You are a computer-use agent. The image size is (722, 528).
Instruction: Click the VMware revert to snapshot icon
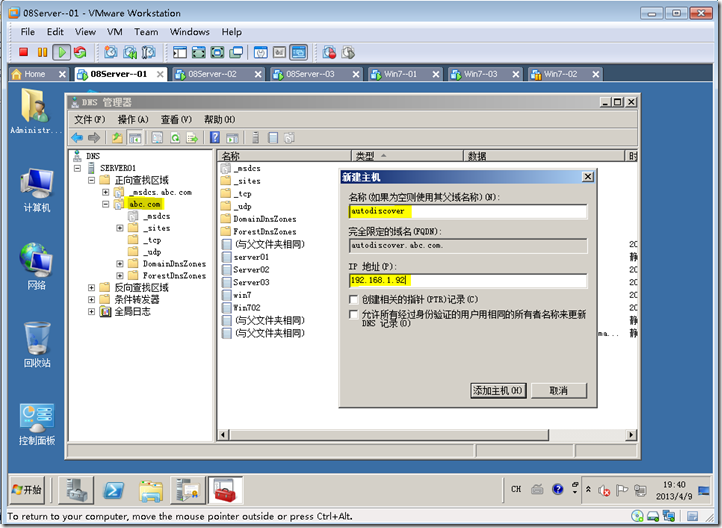[130, 52]
